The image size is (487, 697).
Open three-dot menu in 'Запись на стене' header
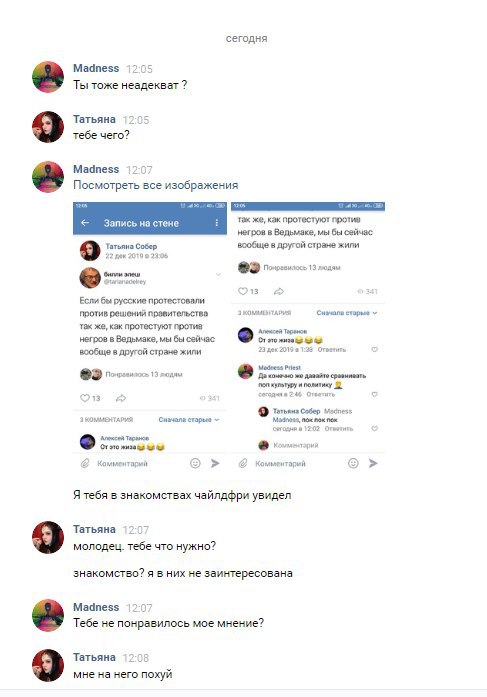click(x=216, y=223)
